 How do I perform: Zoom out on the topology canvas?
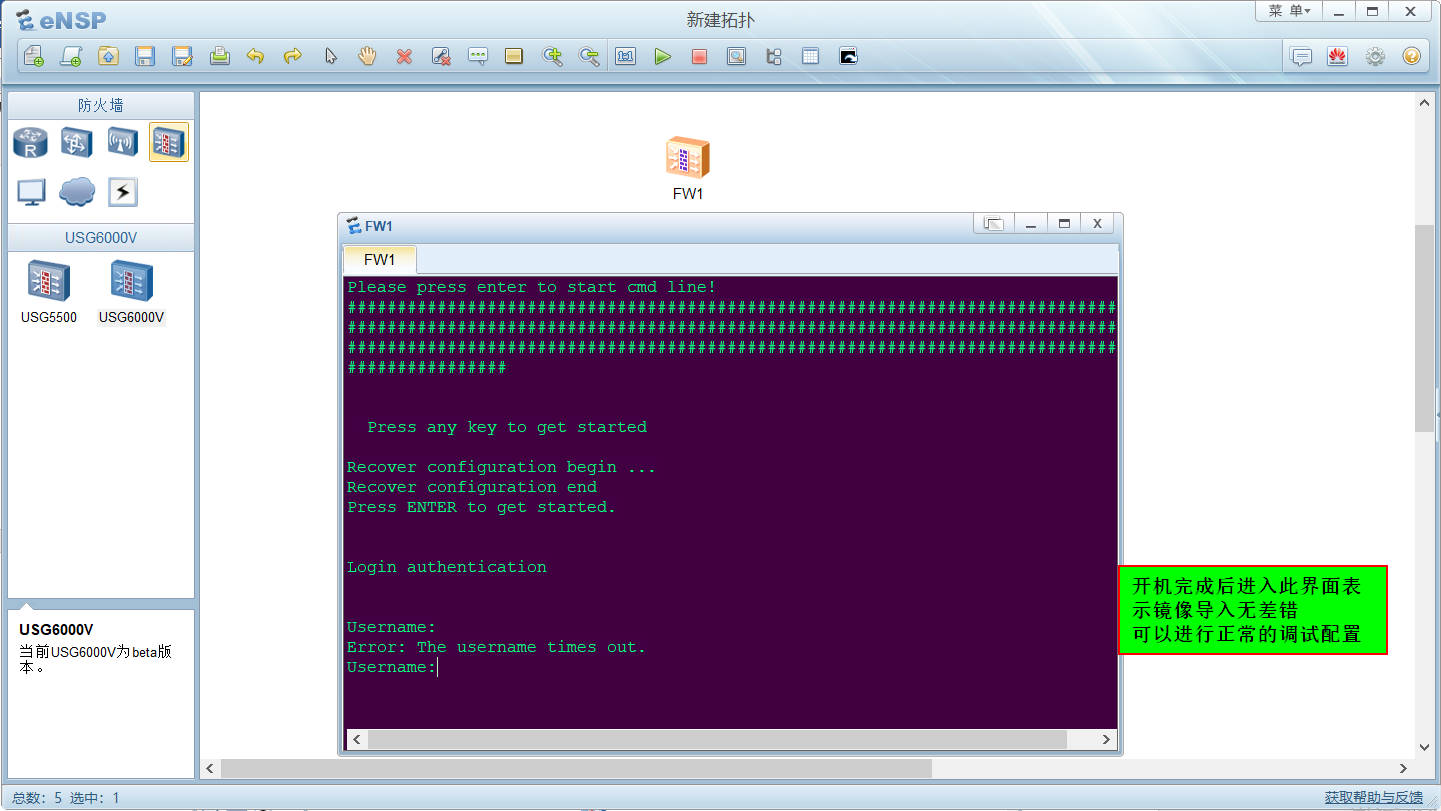click(589, 56)
